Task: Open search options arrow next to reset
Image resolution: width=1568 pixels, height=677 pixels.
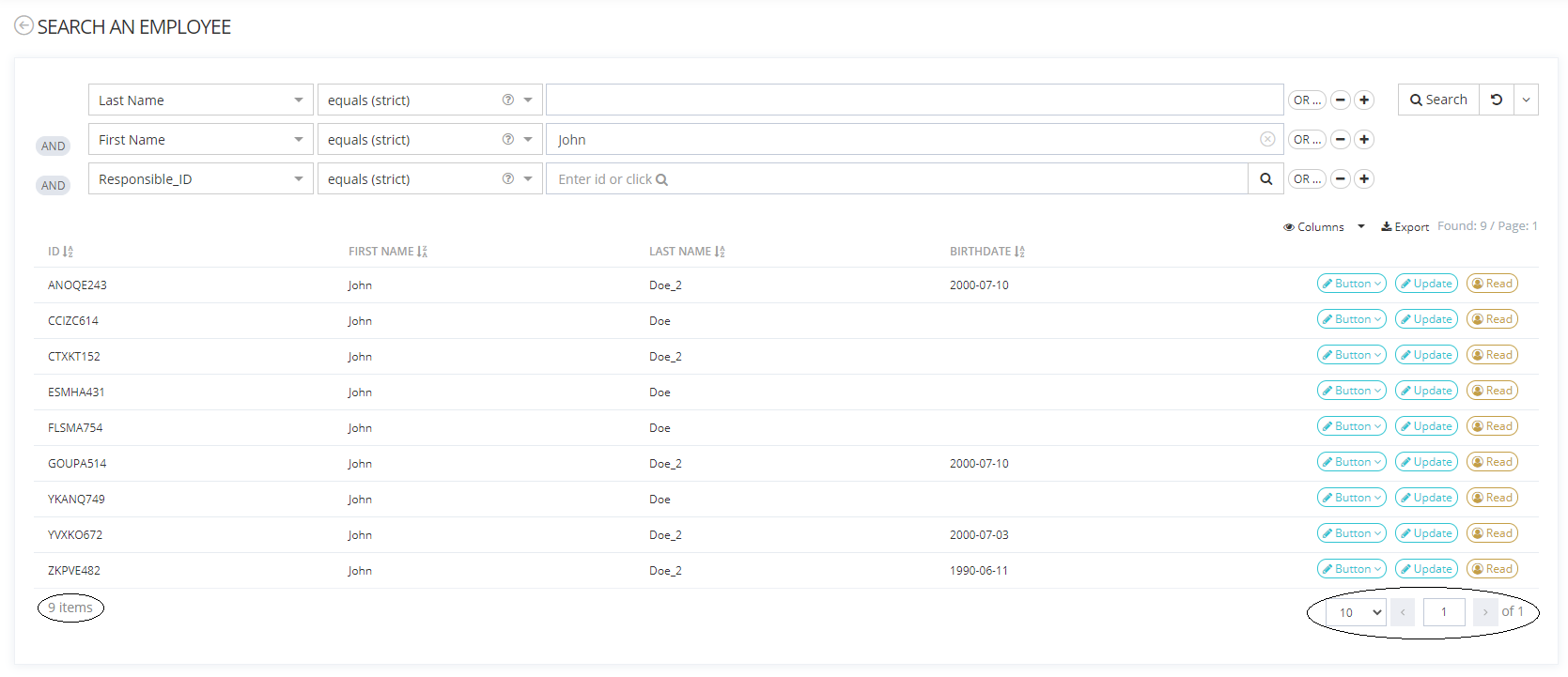Action: pyautogui.click(x=1526, y=100)
